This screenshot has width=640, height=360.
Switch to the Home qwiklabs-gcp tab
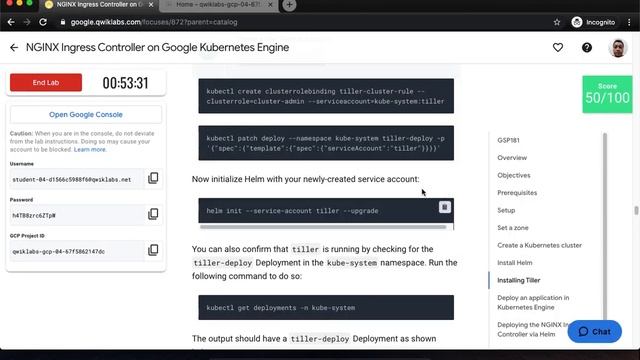coord(219,5)
